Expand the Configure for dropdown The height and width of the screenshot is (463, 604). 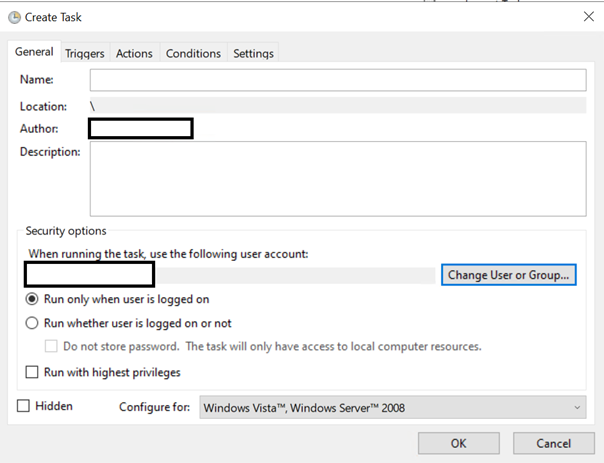click(x=392, y=408)
